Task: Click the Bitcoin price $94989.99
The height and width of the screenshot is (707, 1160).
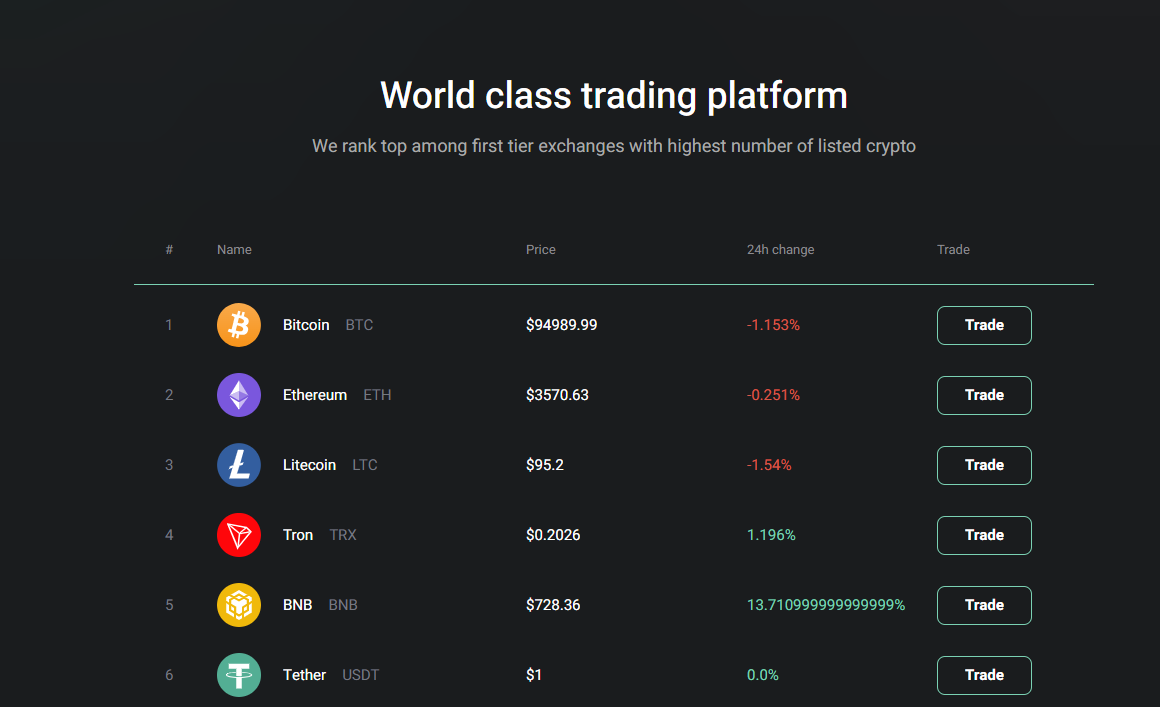Action: [562, 325]
